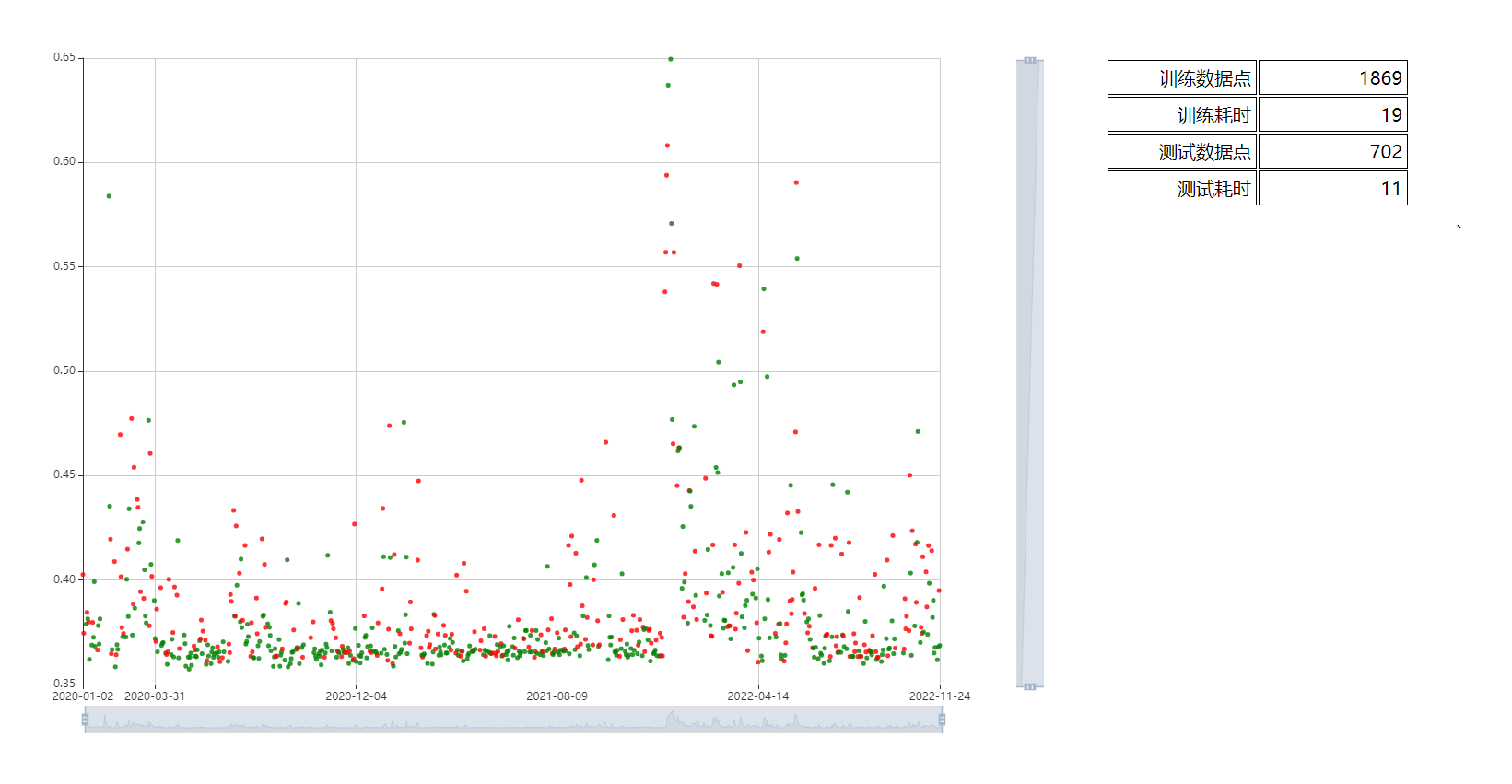Click the 0.40 y-axis label

[64, 579]
